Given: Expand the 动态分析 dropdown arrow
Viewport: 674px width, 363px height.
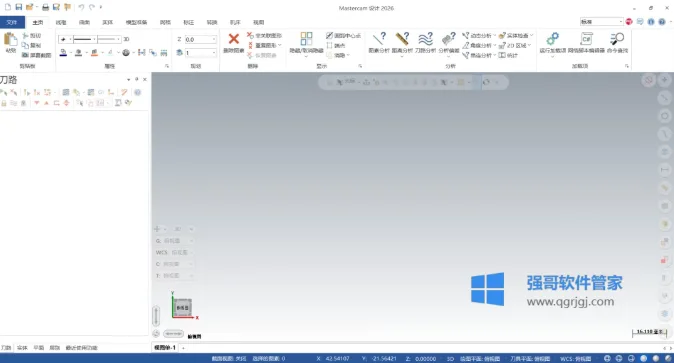Looking at the screenshot, I should (494, 35).
